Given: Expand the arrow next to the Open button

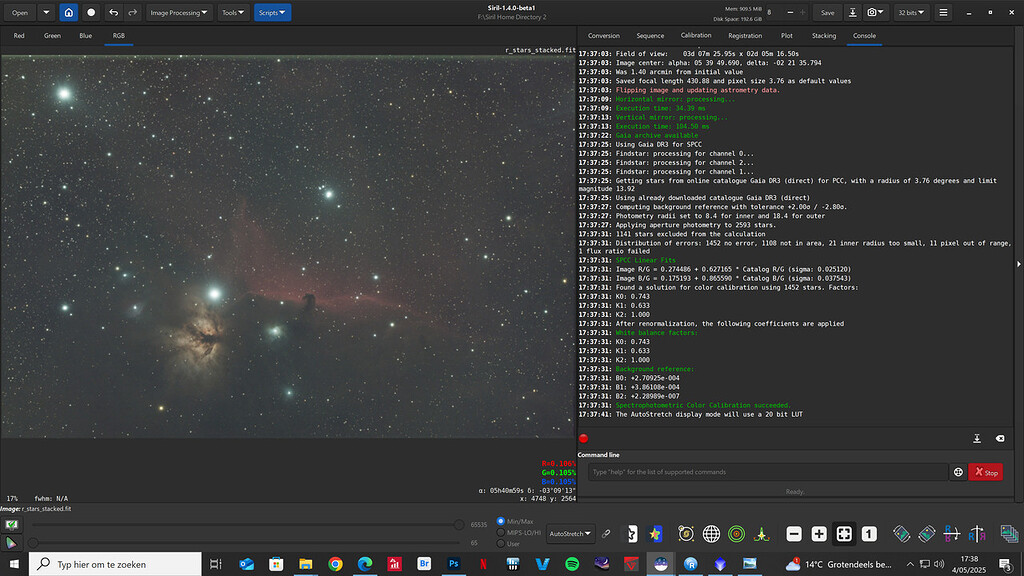Looking at the screenshot, I should coord(46,12).
